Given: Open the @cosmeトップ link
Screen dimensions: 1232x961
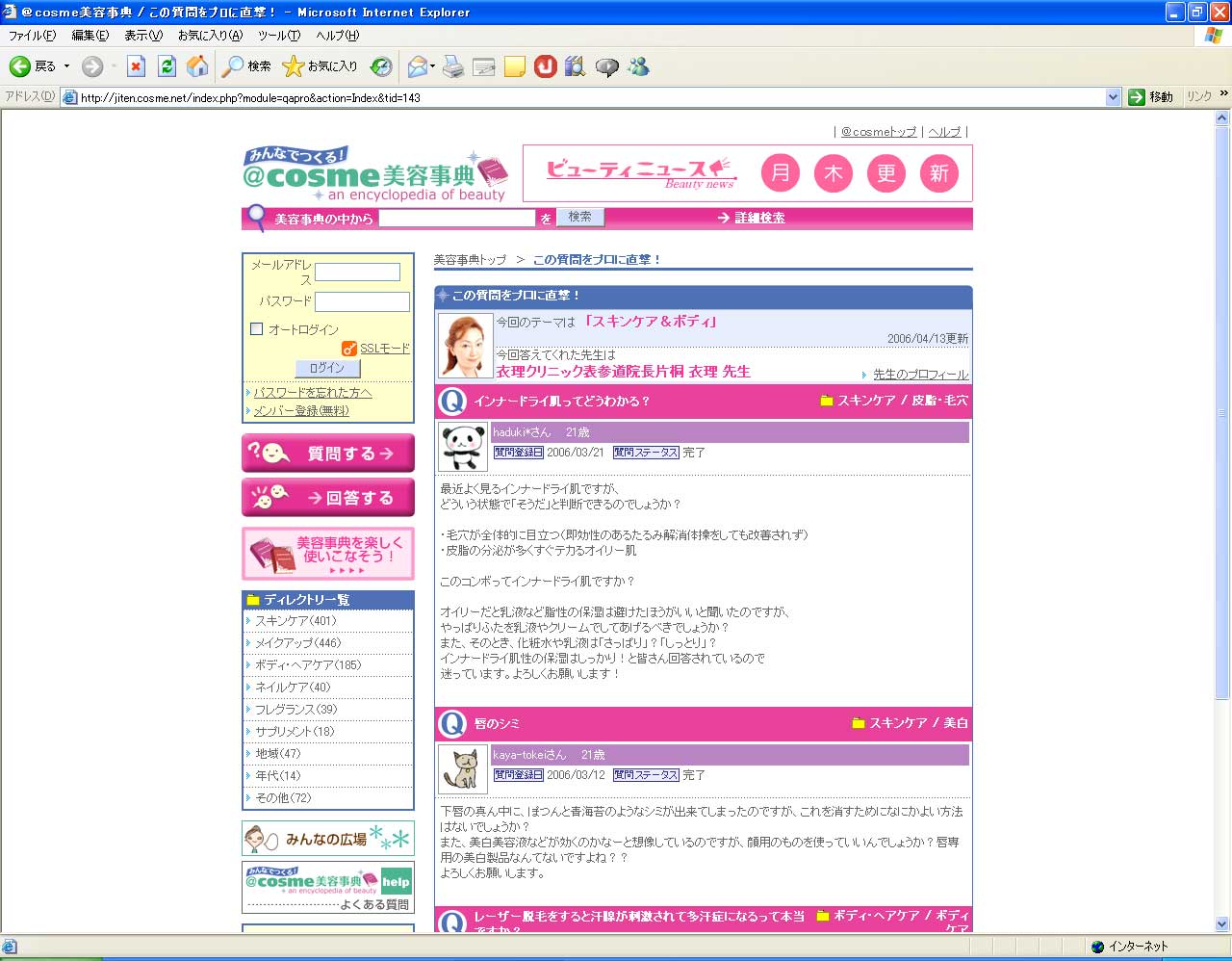Looking at the screenshot, I should pyautogui.click(x=879, y=132).
